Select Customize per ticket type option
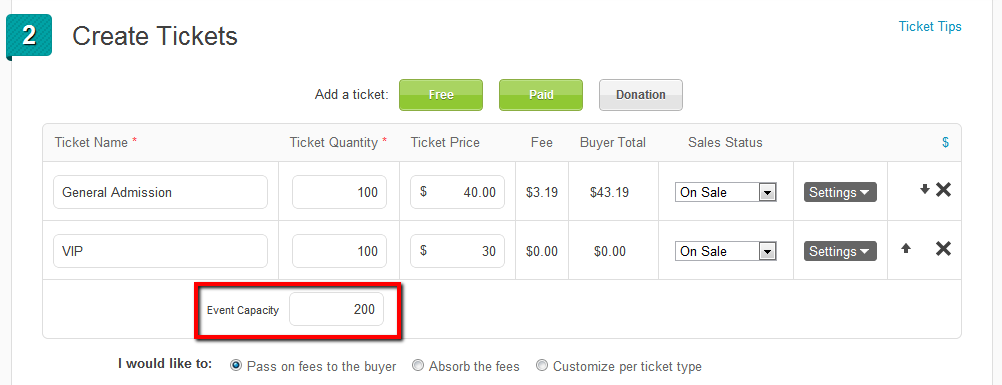Screen dimensions: 1002x385 click(542, 366)
